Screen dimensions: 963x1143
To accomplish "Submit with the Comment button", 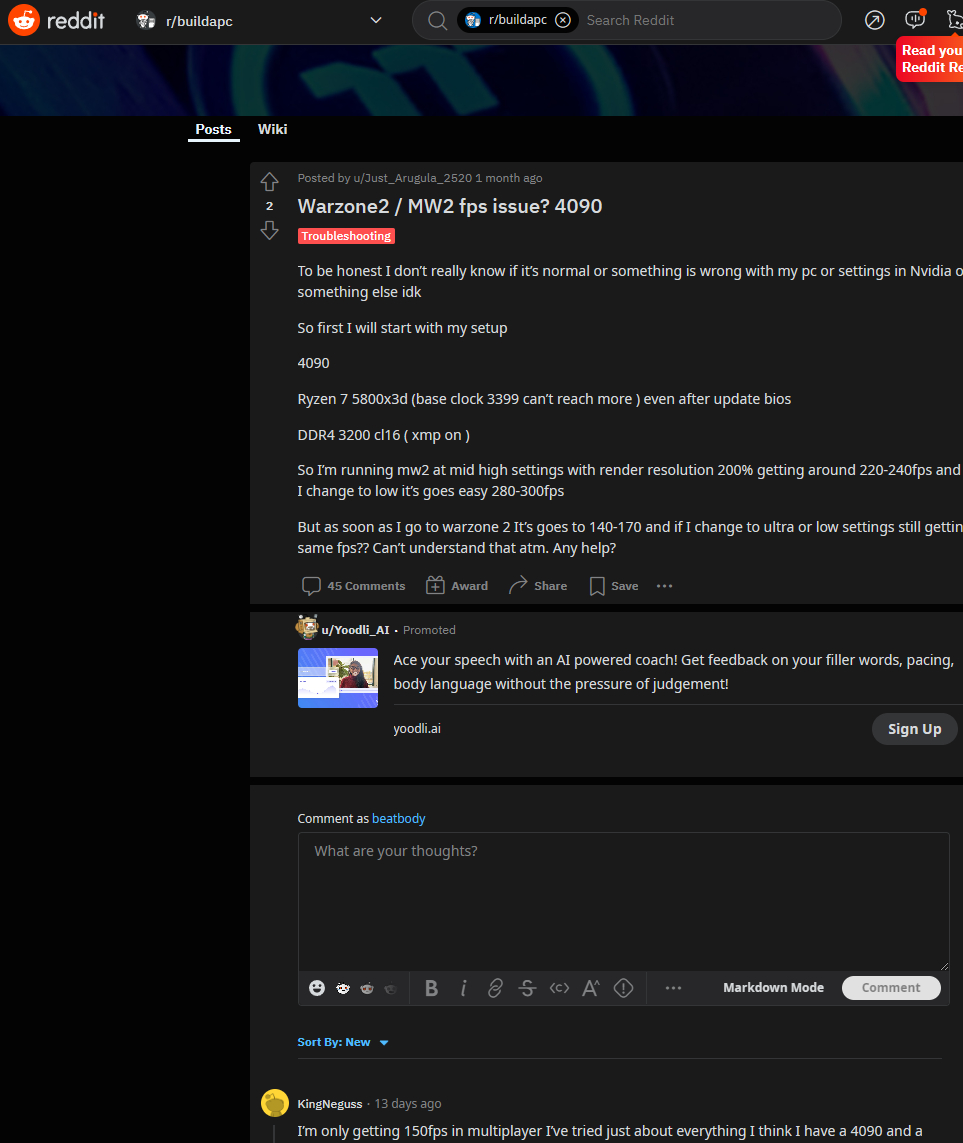I will (x=891, y=988).
